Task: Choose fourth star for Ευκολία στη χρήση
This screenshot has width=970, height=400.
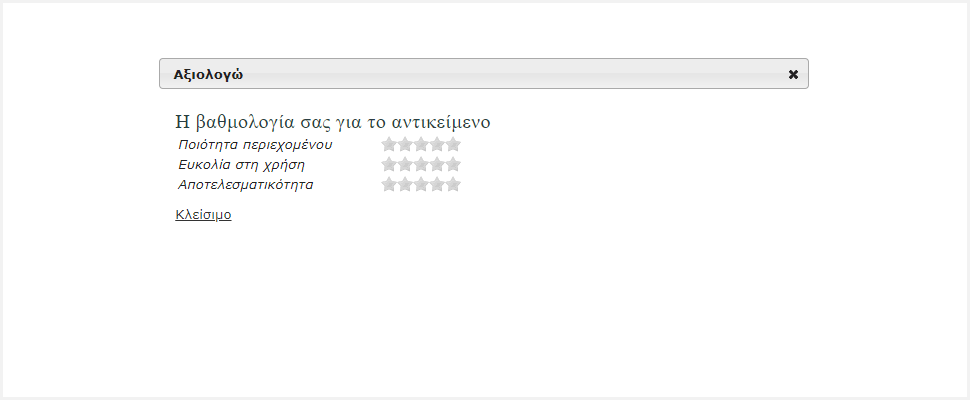Action: [x=437, y=164]
